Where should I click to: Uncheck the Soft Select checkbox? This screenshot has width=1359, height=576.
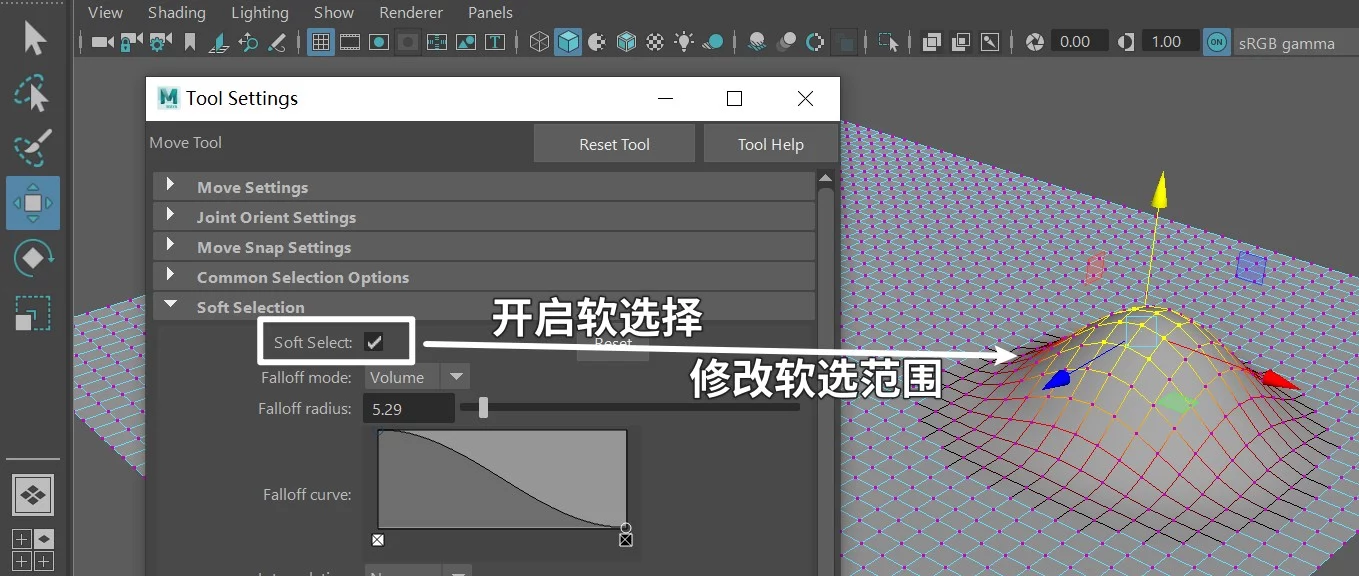[374, 342]
